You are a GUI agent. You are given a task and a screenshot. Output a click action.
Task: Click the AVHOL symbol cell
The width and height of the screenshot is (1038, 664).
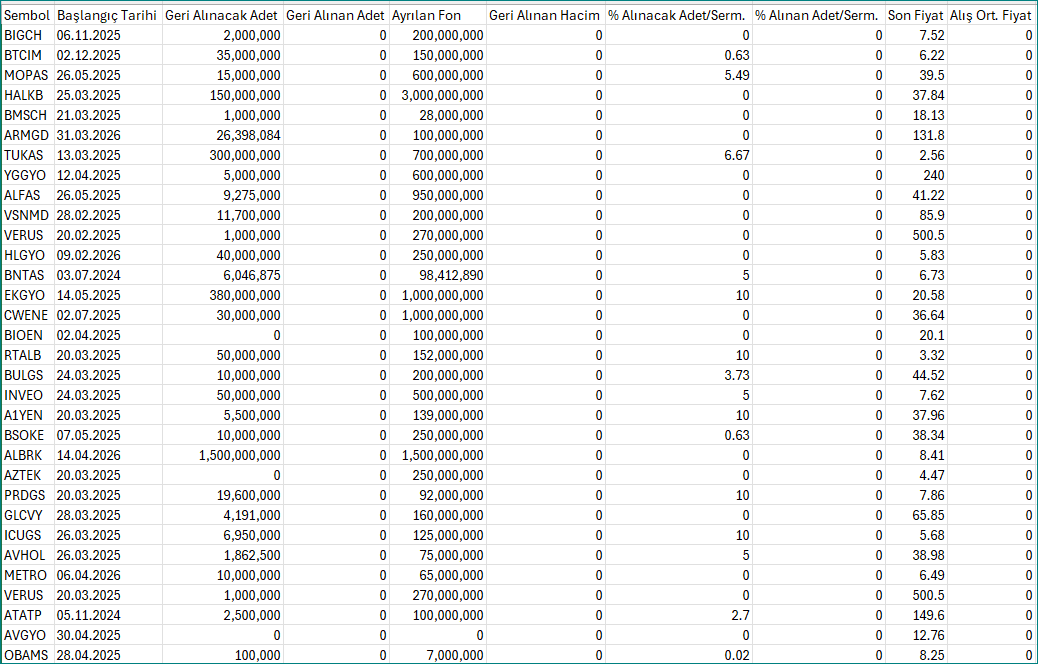(x=27, y=555)
